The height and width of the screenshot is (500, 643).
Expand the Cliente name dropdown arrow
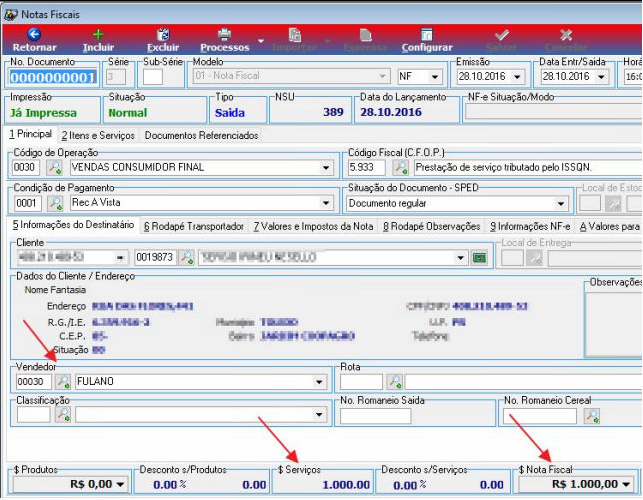tap(461, 258)
